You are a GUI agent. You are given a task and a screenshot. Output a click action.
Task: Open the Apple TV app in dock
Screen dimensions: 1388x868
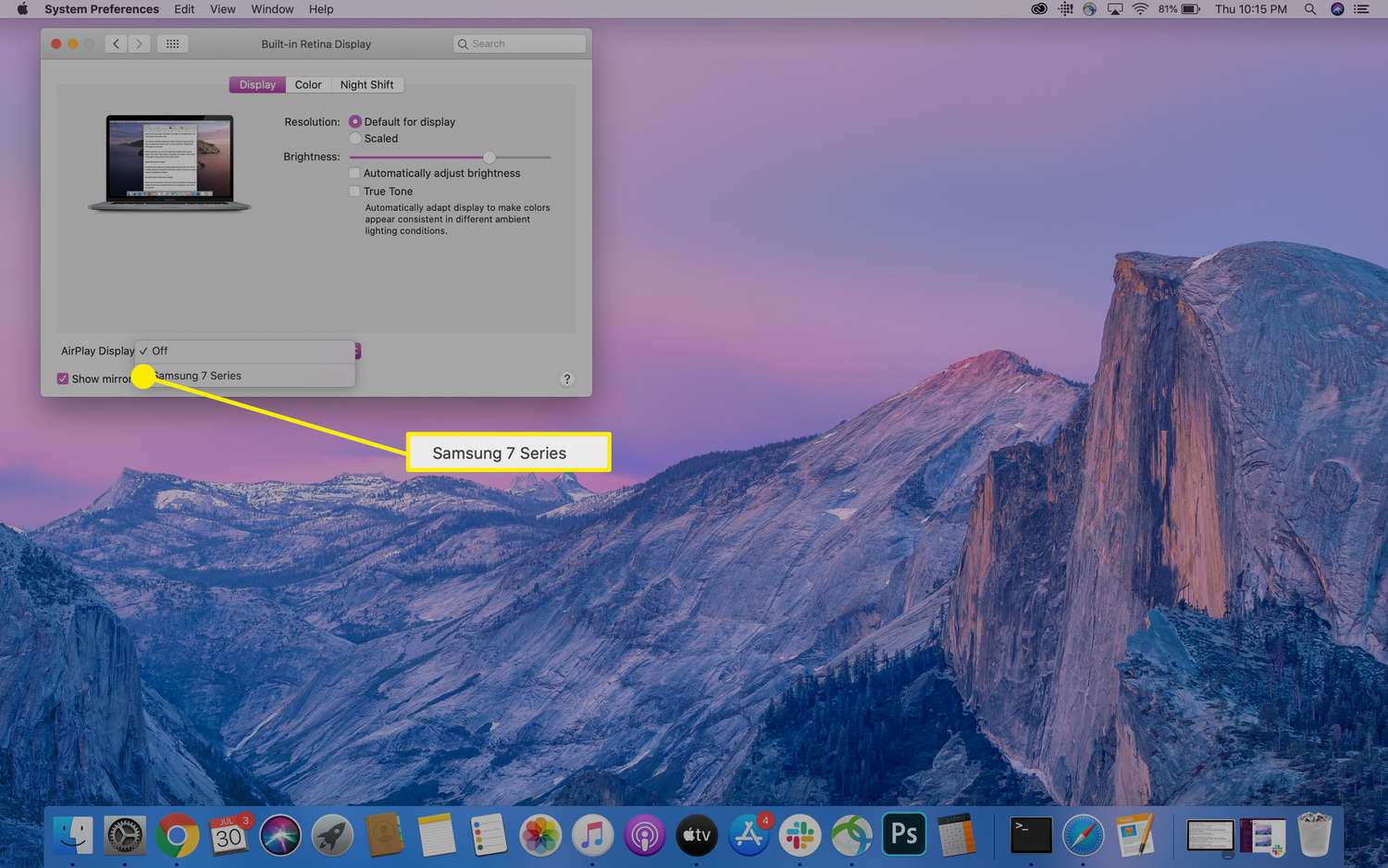point(696,837)
